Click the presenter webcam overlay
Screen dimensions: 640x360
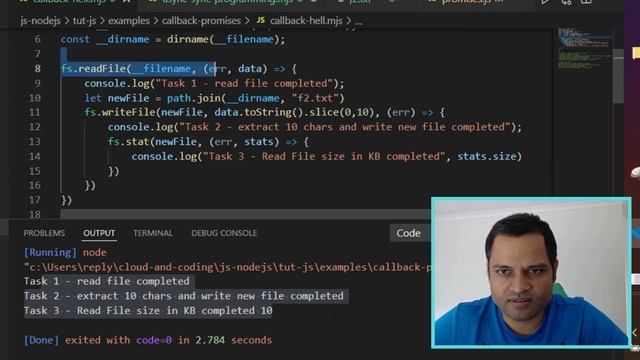tap(531, 273)
